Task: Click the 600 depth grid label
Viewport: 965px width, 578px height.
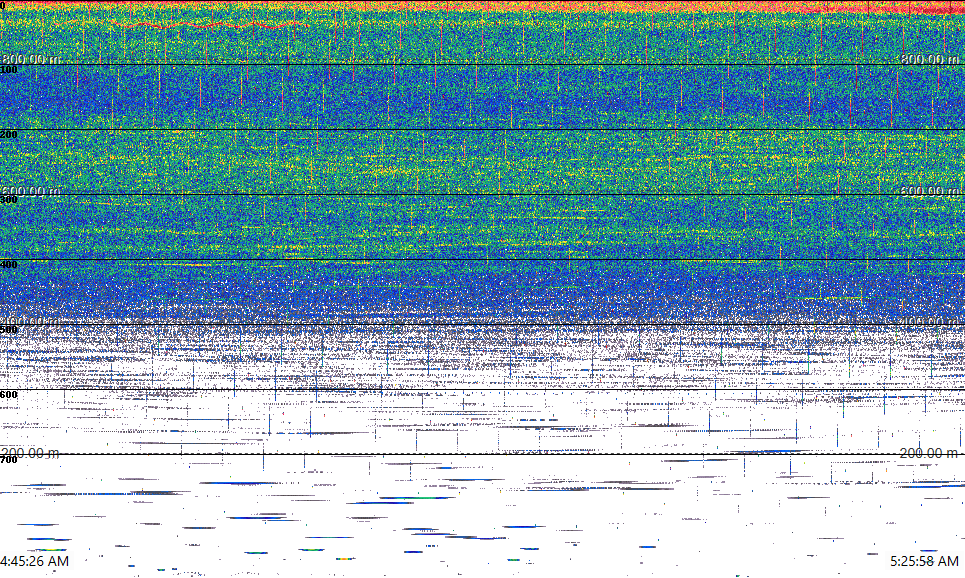Action: (x=9, y=395)
